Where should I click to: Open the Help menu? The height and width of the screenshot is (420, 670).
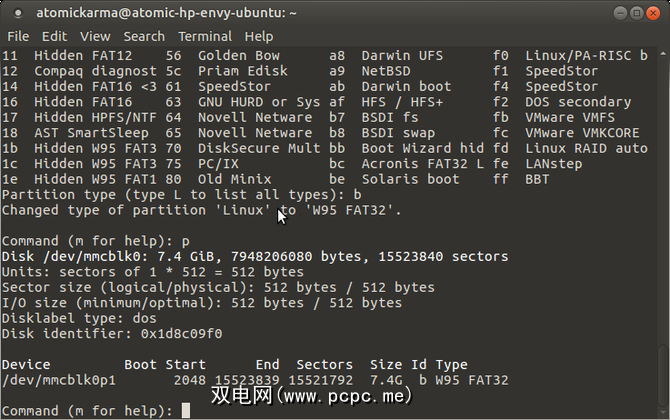(x=258, y=36)
